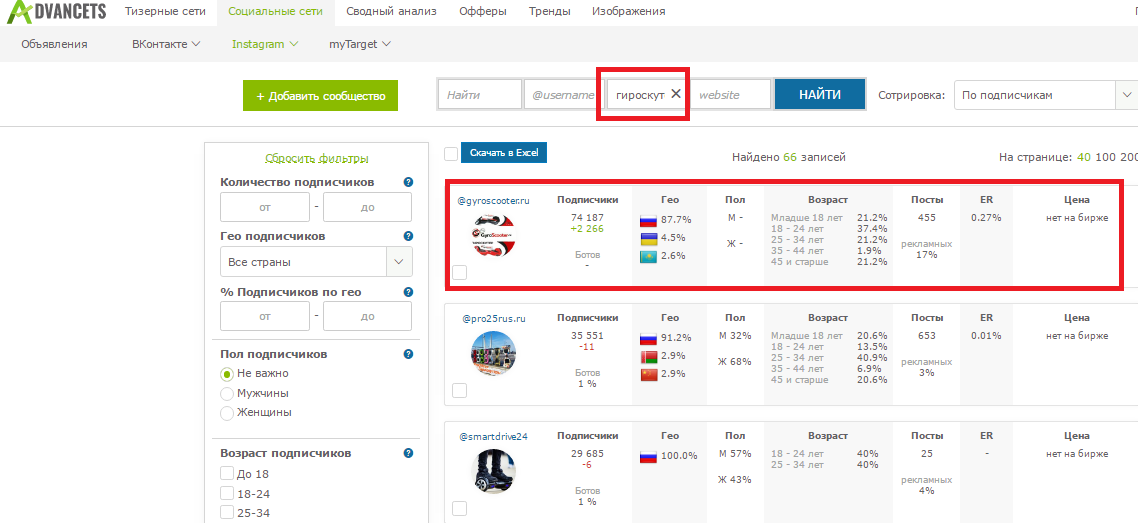This screenshot has width=1138, height=523.
Task: Select the 29 685 subscribers value
Action: pyautogui.click(x=587, y=454)
